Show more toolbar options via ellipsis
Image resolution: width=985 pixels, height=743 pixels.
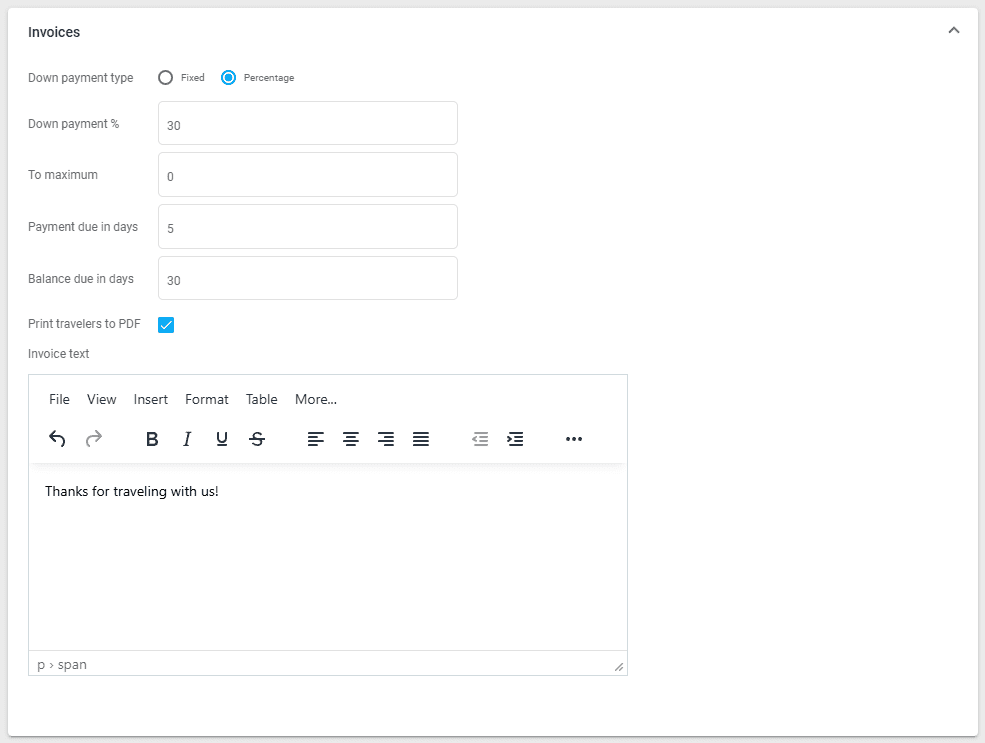pyautogui.click(x=574, y=439)
